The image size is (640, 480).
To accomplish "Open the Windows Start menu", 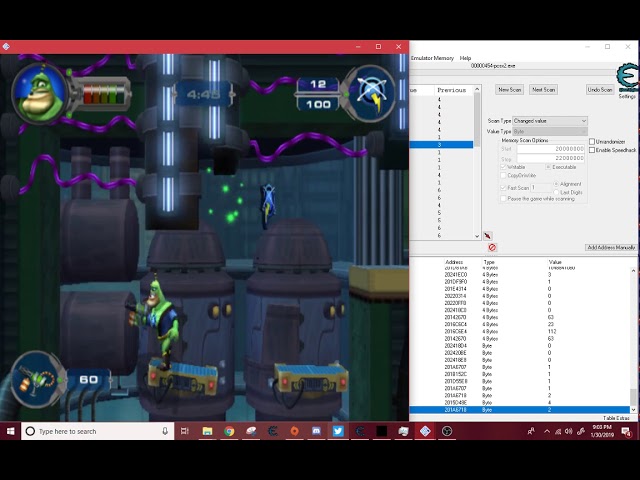I will (11, 431).
